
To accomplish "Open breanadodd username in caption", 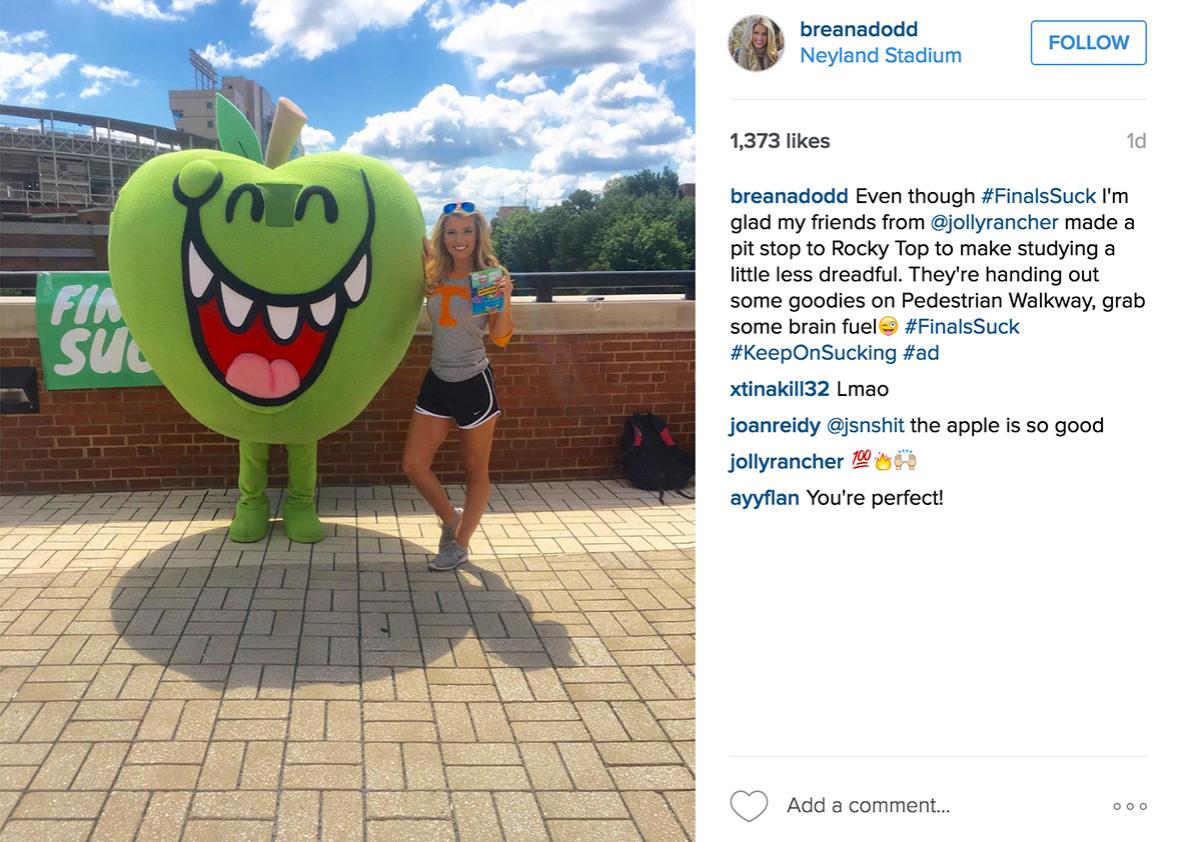I will click(x=789, y=196).
